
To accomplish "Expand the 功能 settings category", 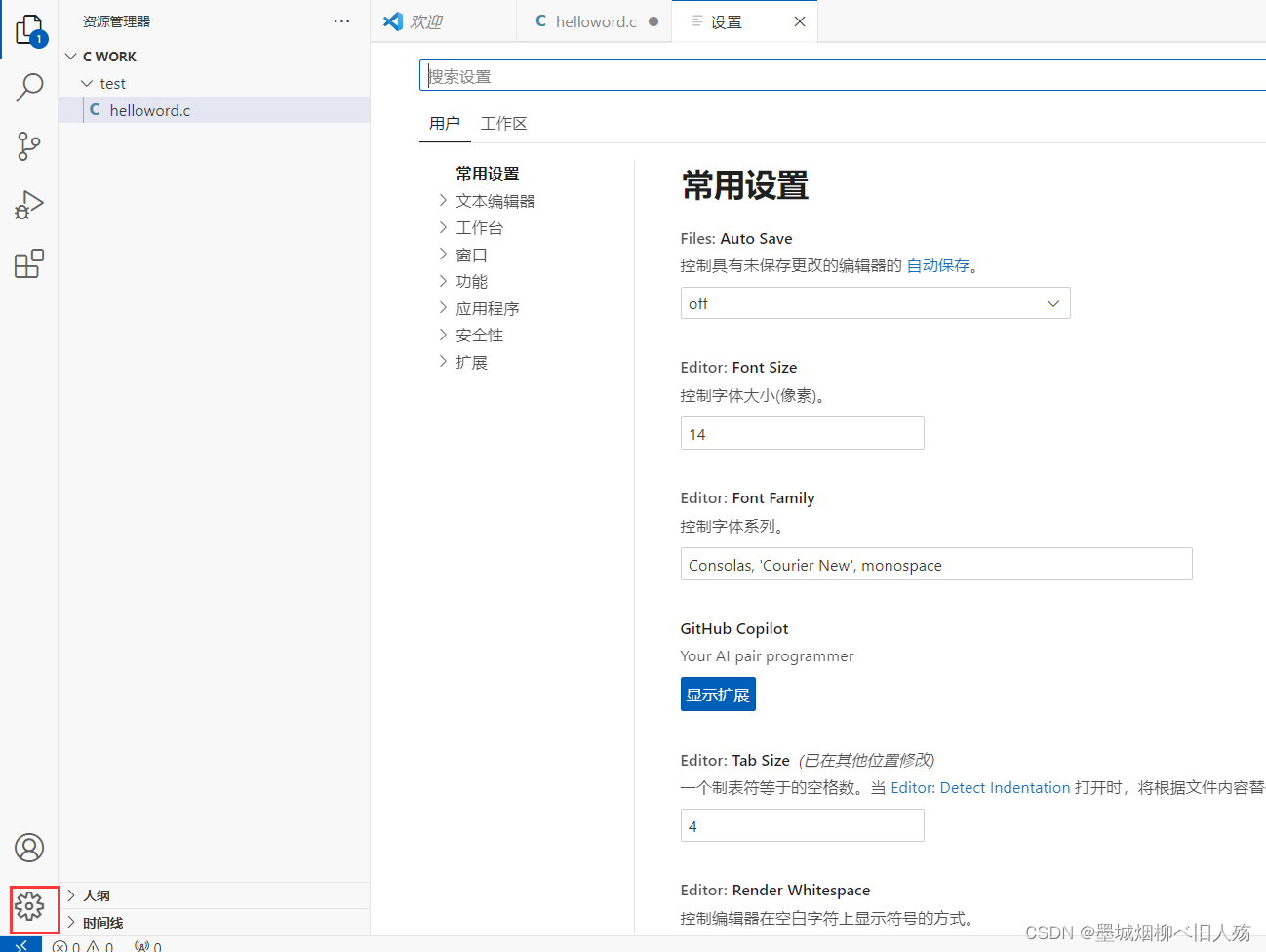I will tap(462, 281).
